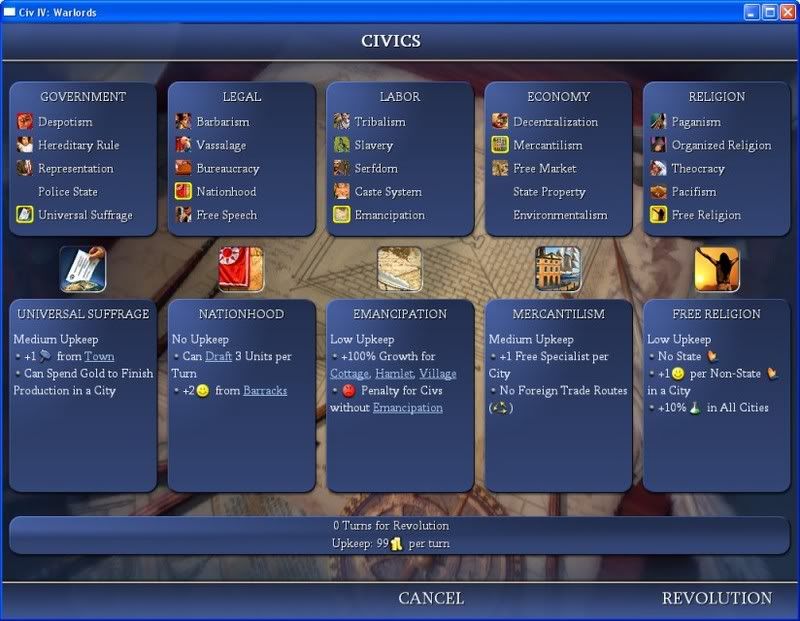Select the Police State civic
Screen dimensions: 800x621
pyautogui.click(x=68, y=192)
